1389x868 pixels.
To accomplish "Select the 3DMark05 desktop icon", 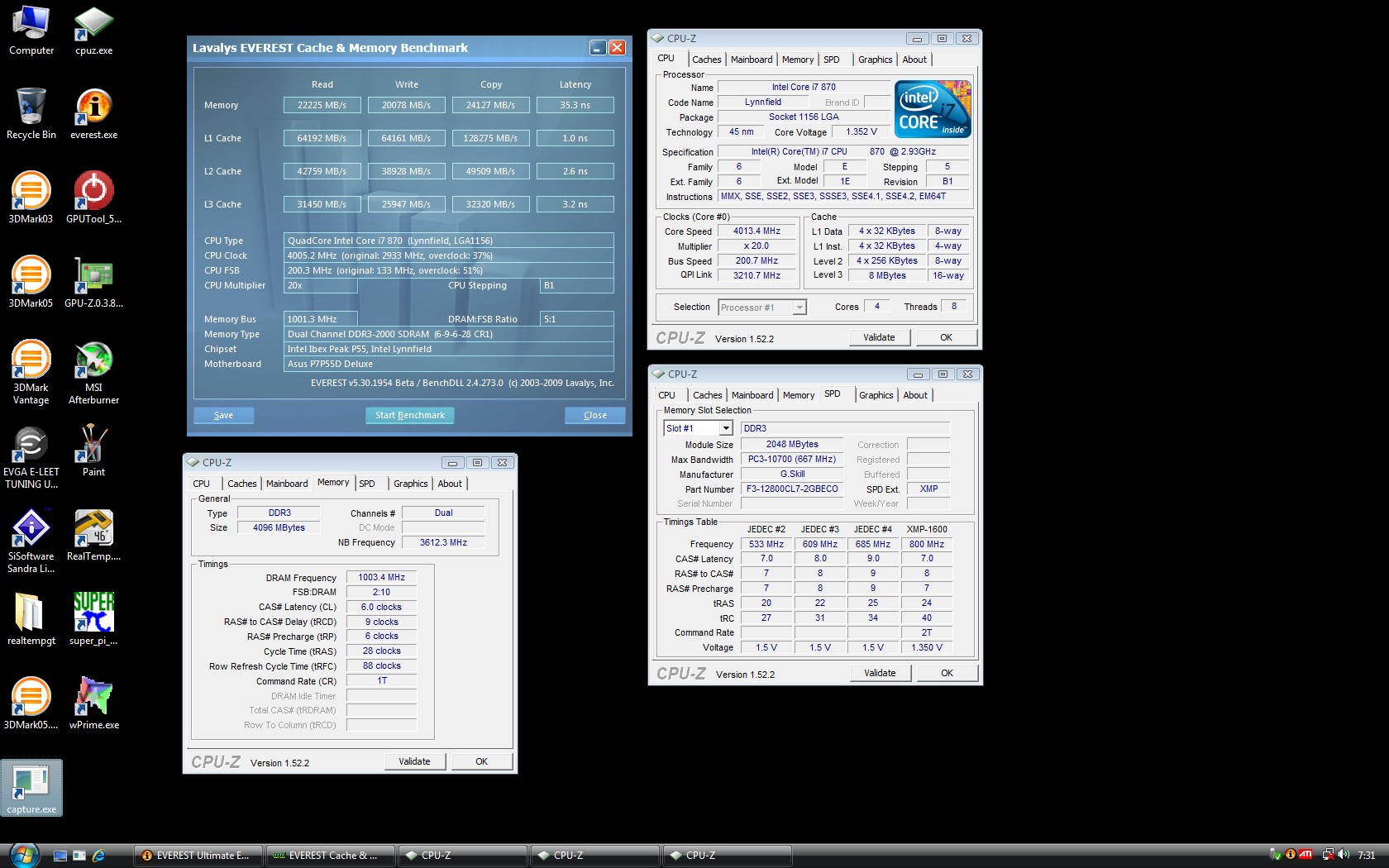I will coord(31,283).
